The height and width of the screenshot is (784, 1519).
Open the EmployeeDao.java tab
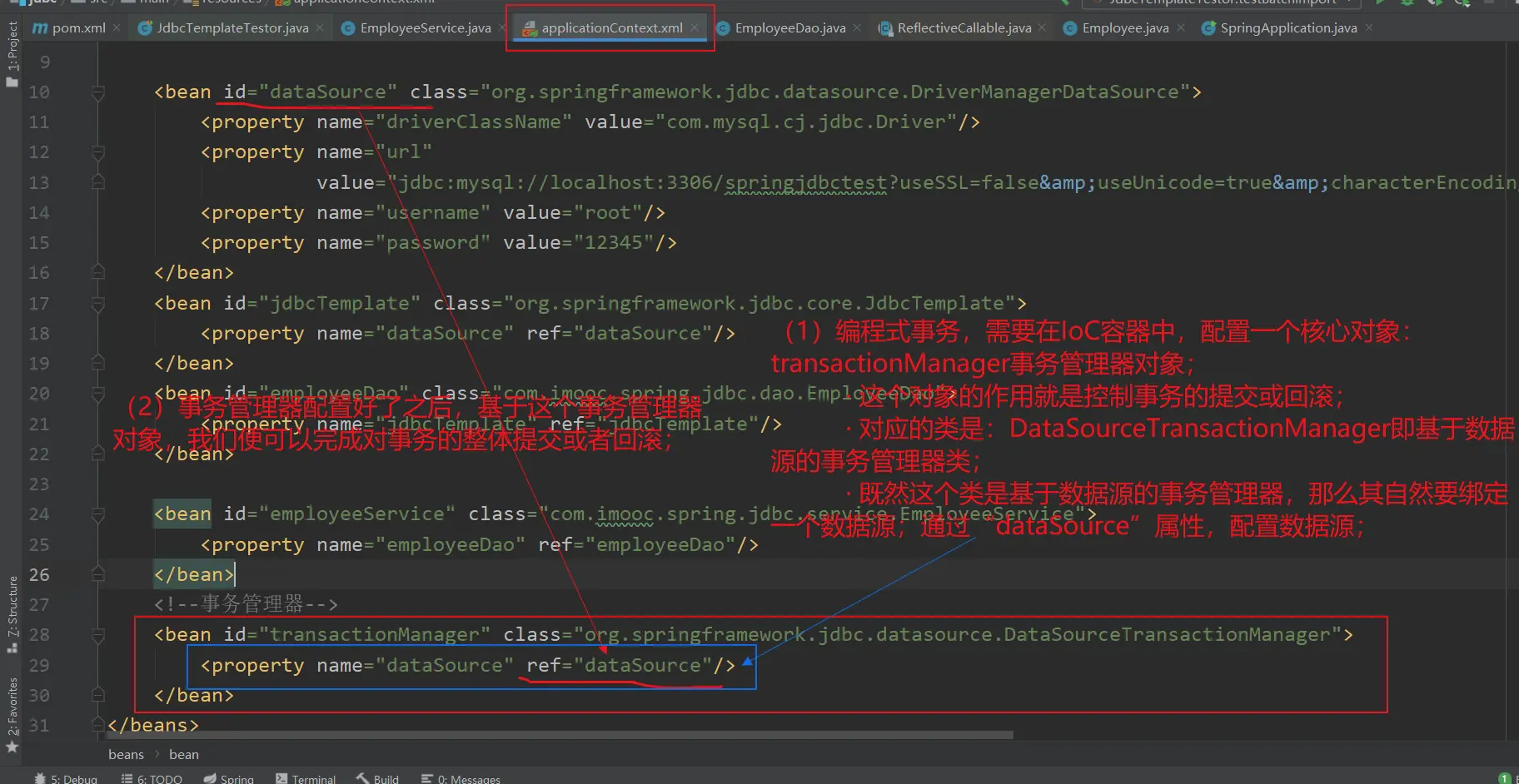[789, 28]
